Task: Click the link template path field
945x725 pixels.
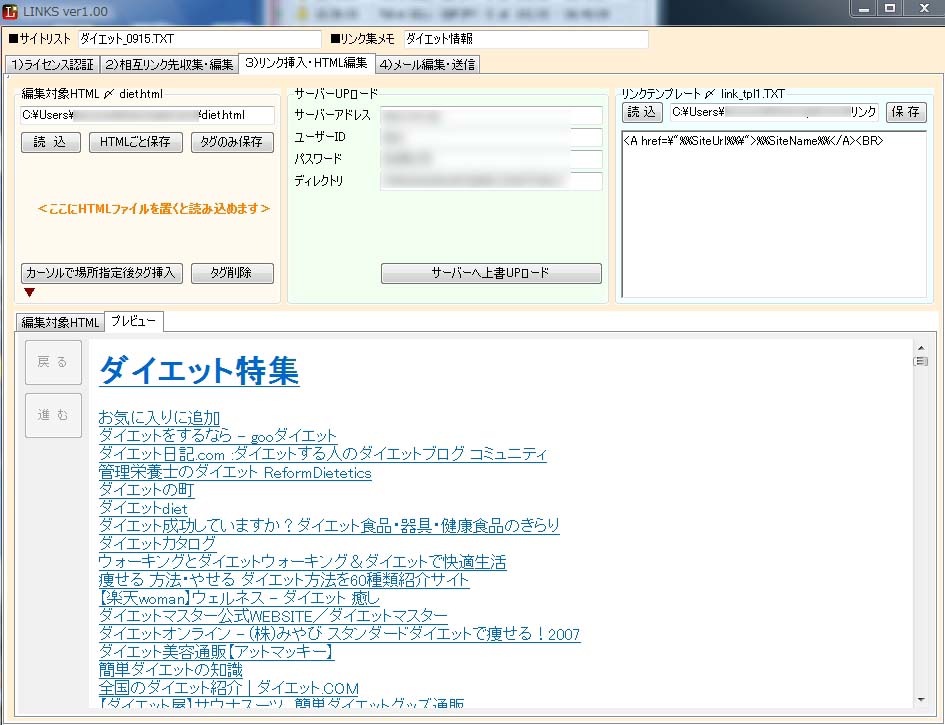Action: [774, 112]
